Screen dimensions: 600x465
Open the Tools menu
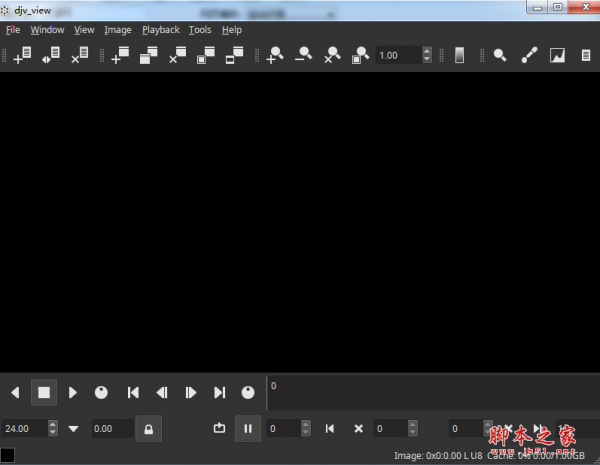(x=200, y=30)
